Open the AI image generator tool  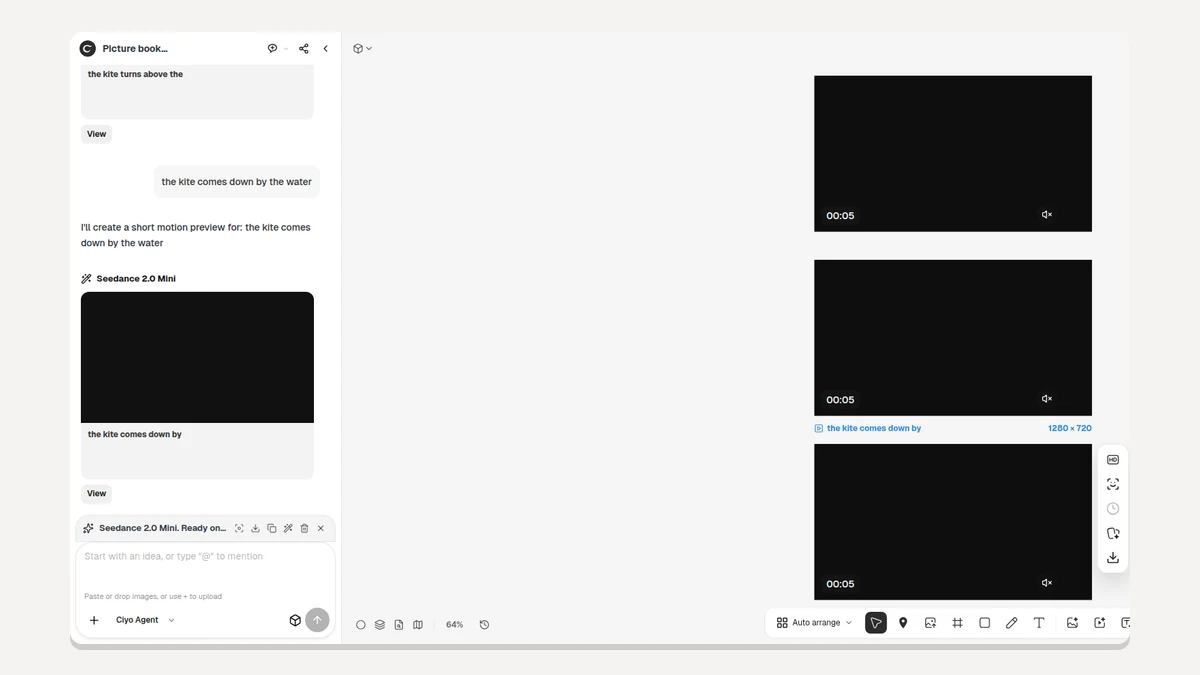click(1072, 623)
